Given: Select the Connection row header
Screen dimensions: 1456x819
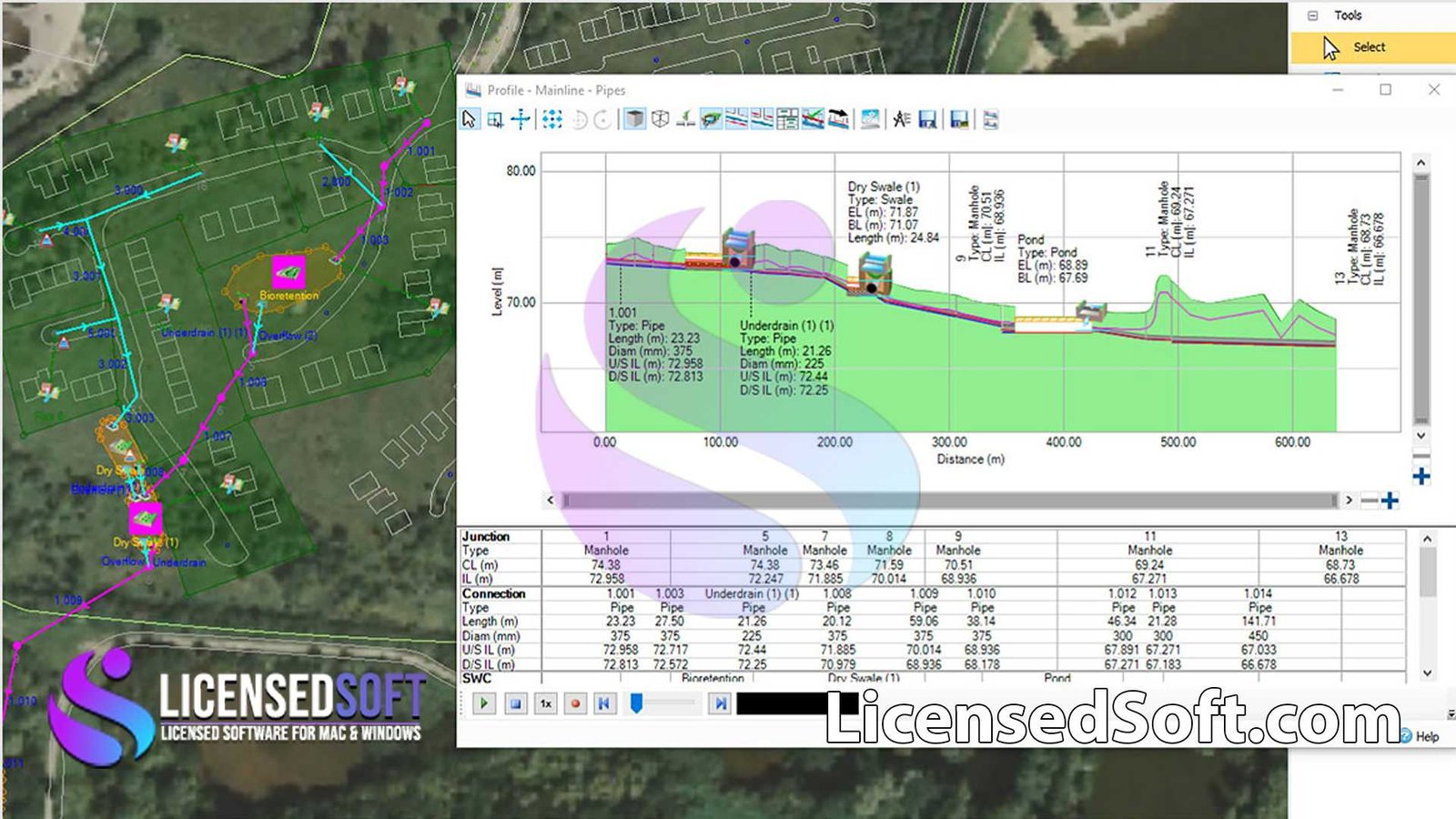Looking at the screenshot, I should tap(494, 593).
